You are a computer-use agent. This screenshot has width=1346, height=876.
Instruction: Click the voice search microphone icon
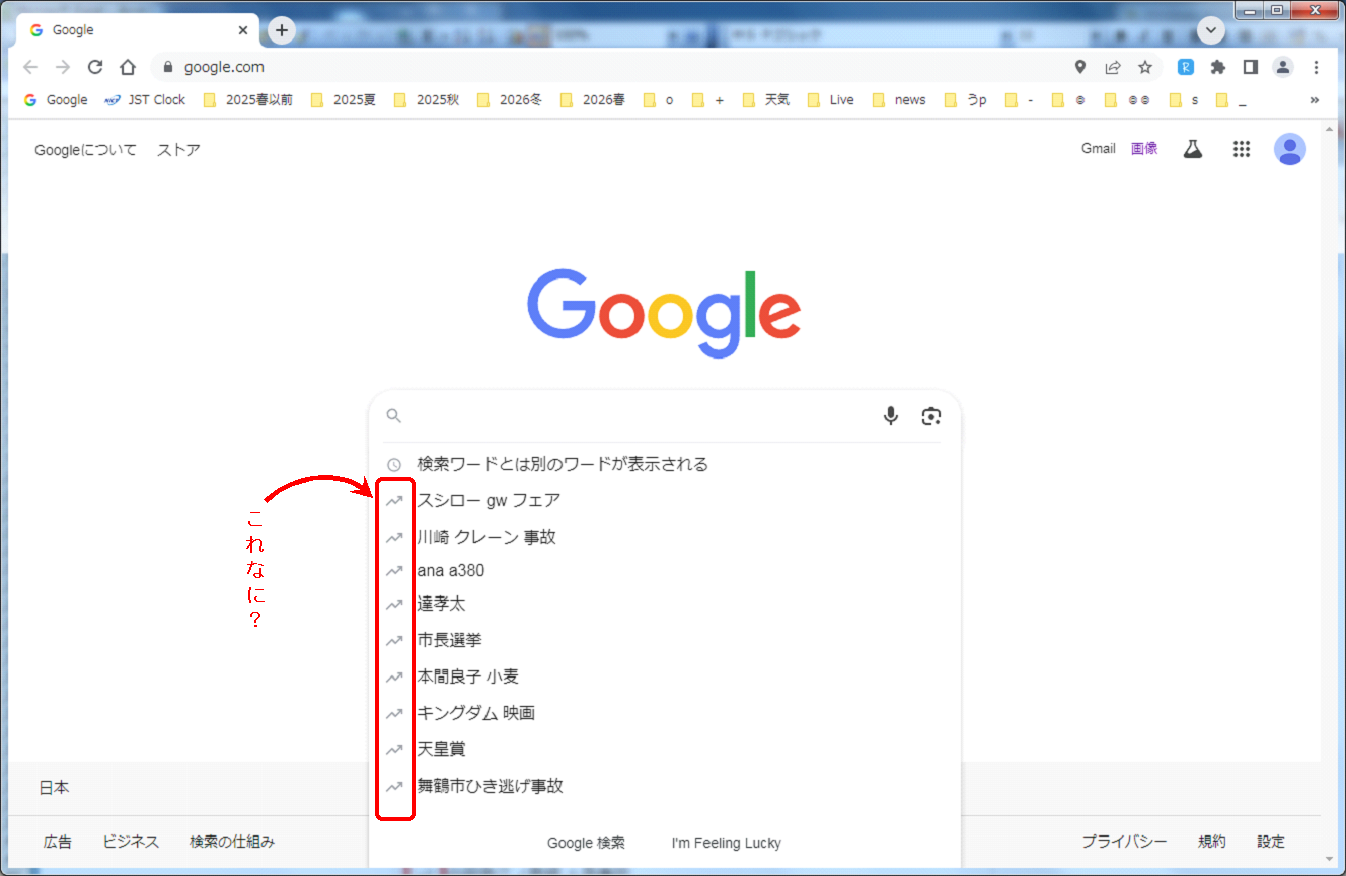click(890, 416)
